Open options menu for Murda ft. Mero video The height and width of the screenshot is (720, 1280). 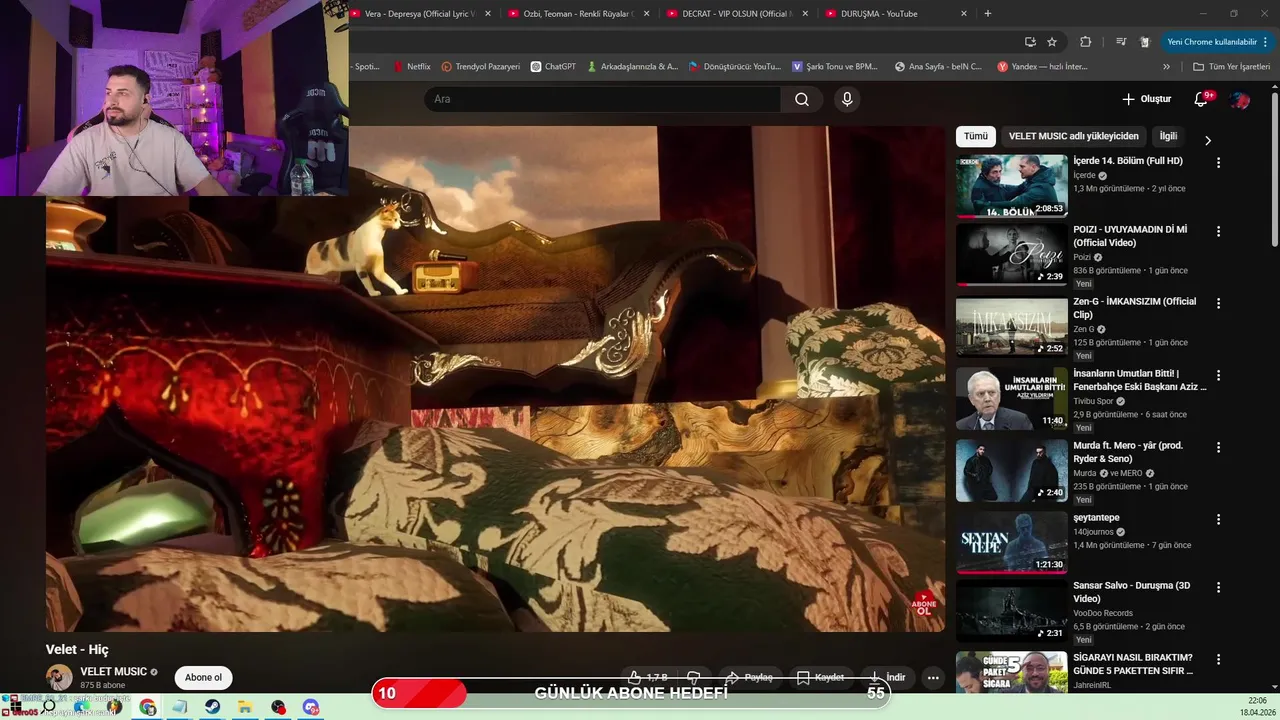[x=1218, y=448]
